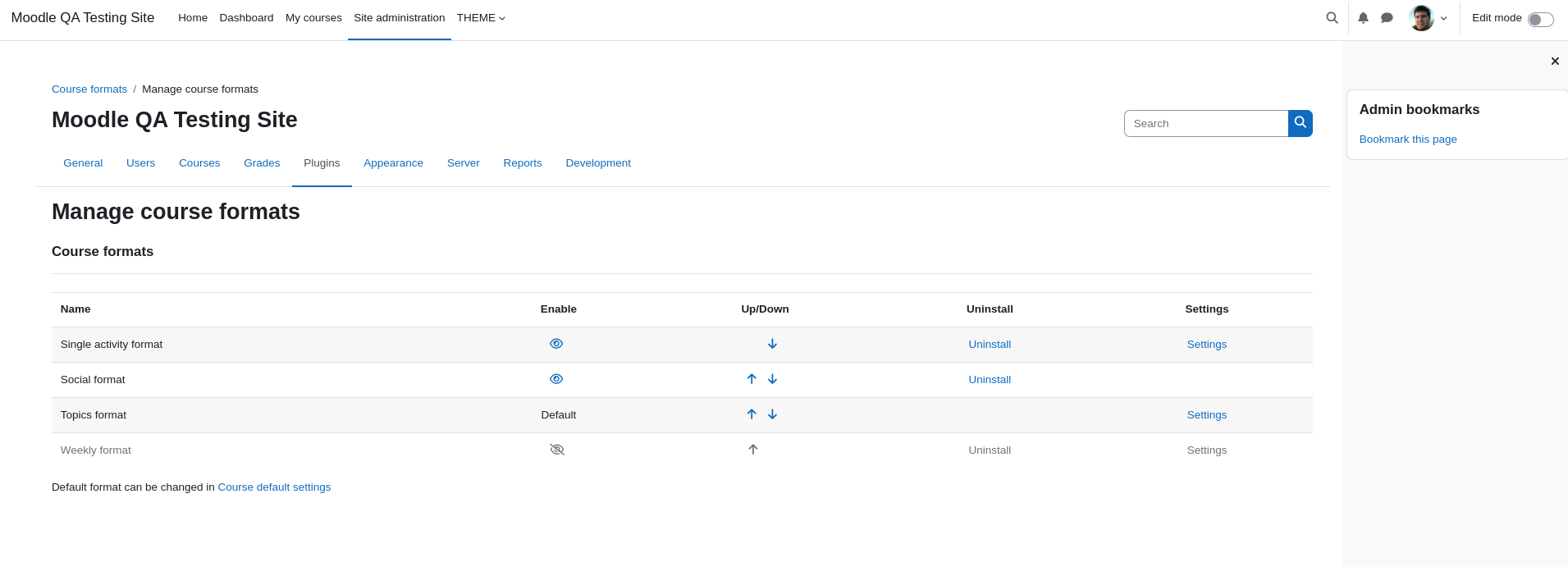The height and width of the screenshot is (567, 1568).
Task: Toggle Edit mode switch
Action: coord(1540,19)
